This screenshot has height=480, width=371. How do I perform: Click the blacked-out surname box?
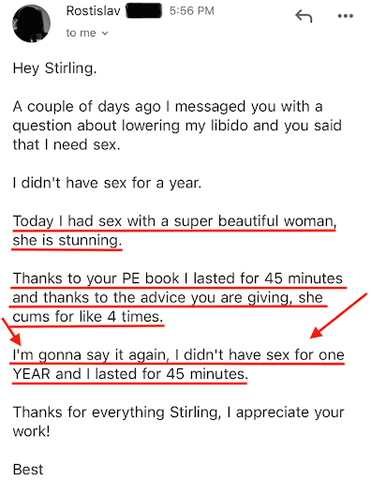click(143, 11)
